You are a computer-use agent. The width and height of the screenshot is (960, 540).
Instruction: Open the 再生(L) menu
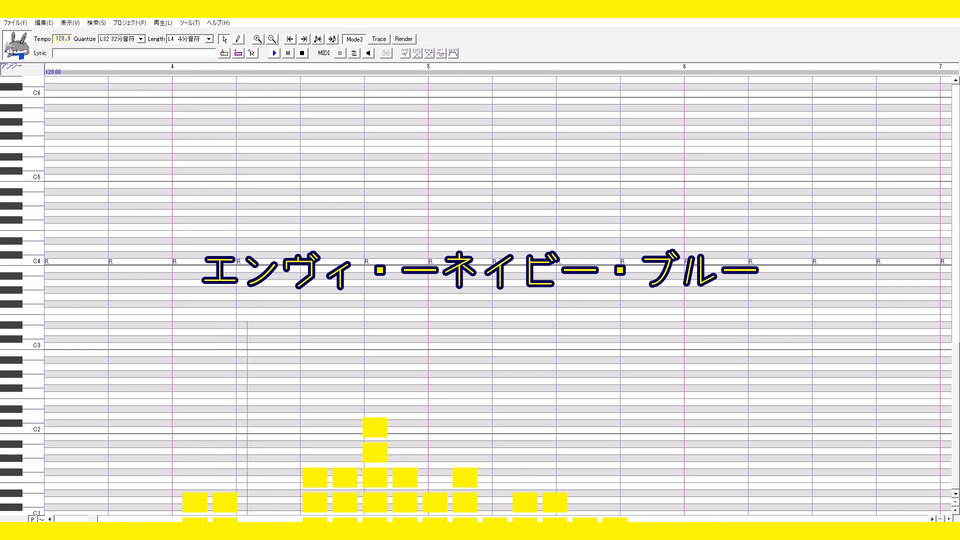click(x=163, y=23)
